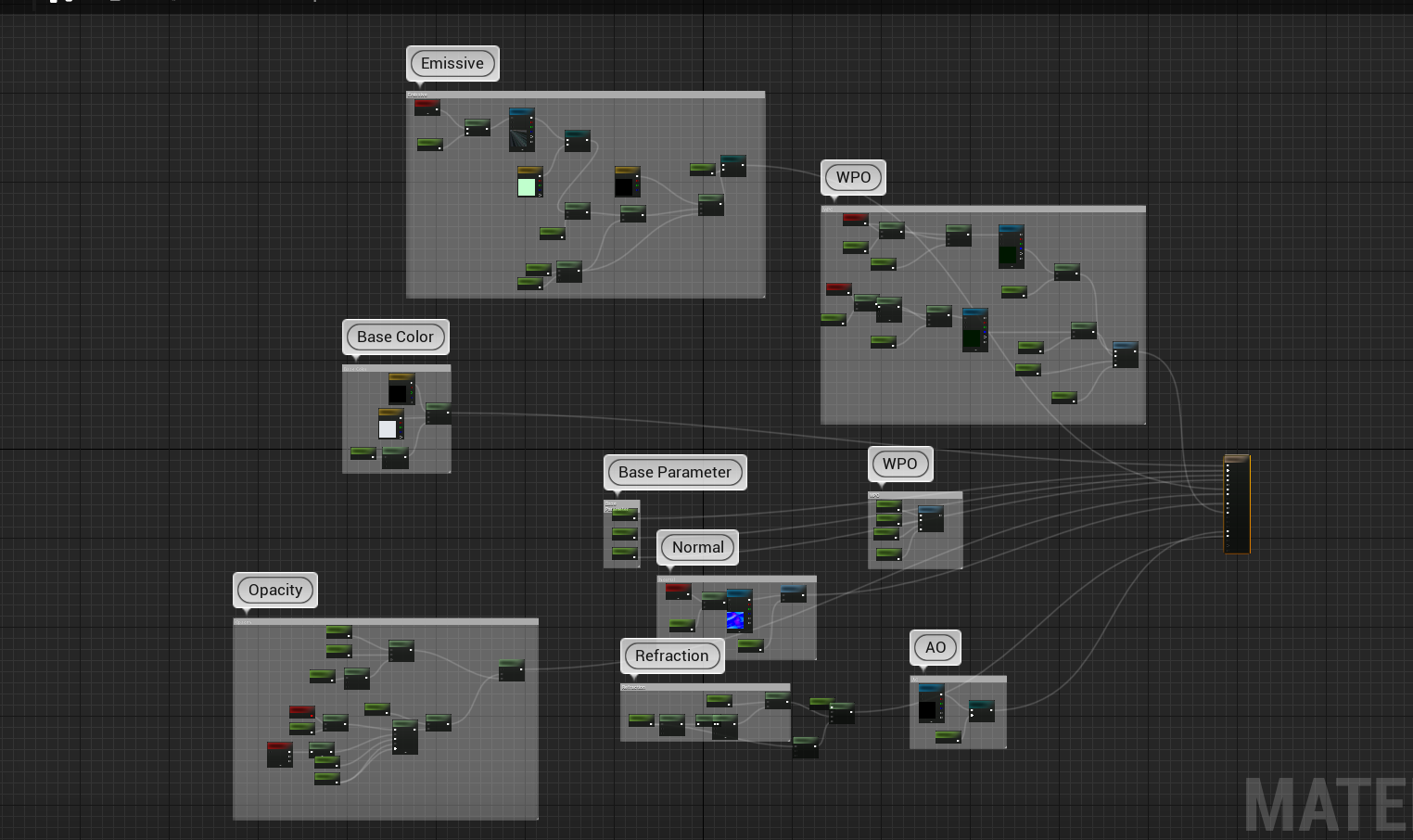The image size is (1413, 840).
Task: Select the many-input node in the Opacity group
Action: point(404,737)
